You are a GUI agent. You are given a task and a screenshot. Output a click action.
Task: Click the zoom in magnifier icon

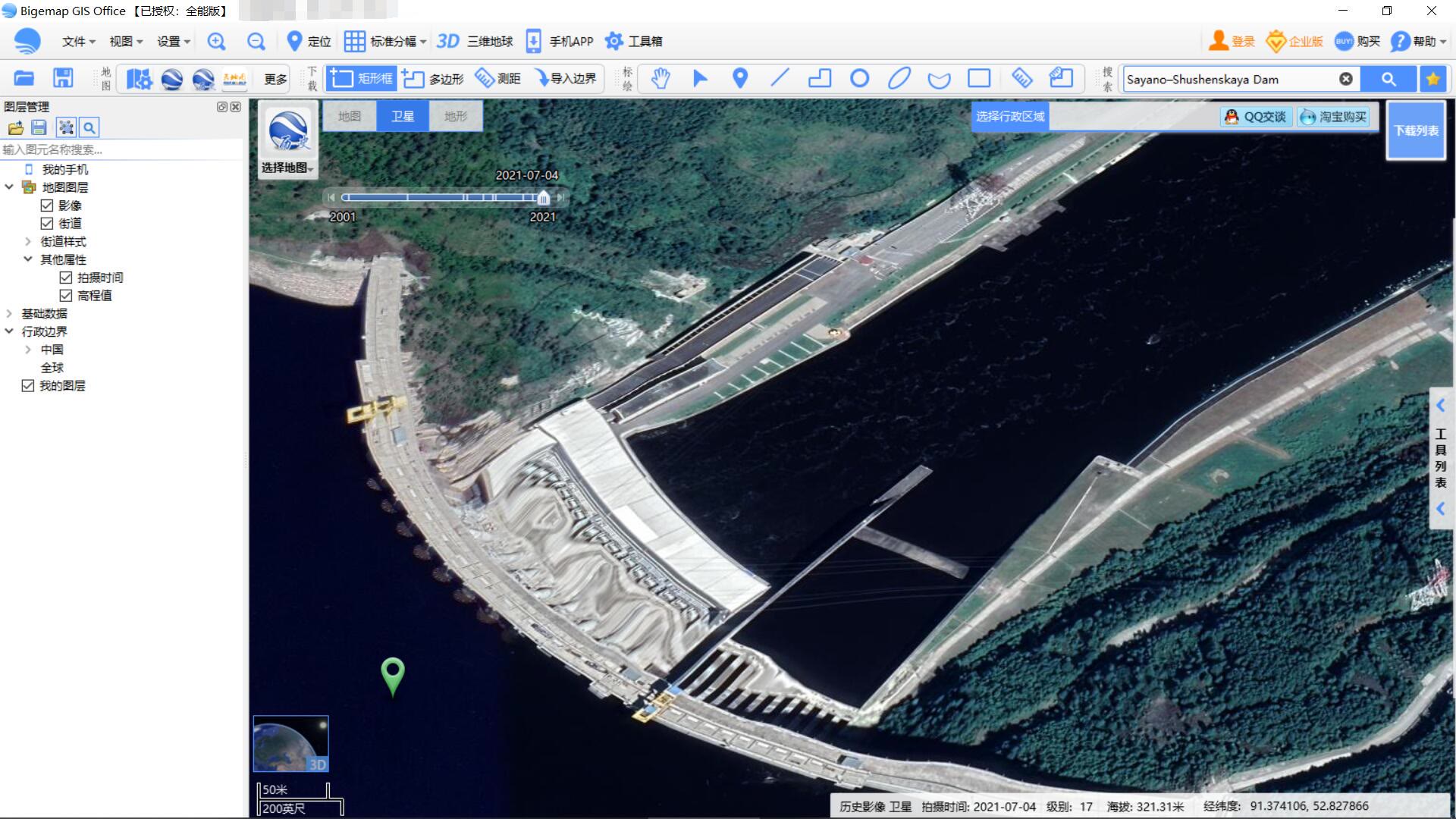point(216,42)
